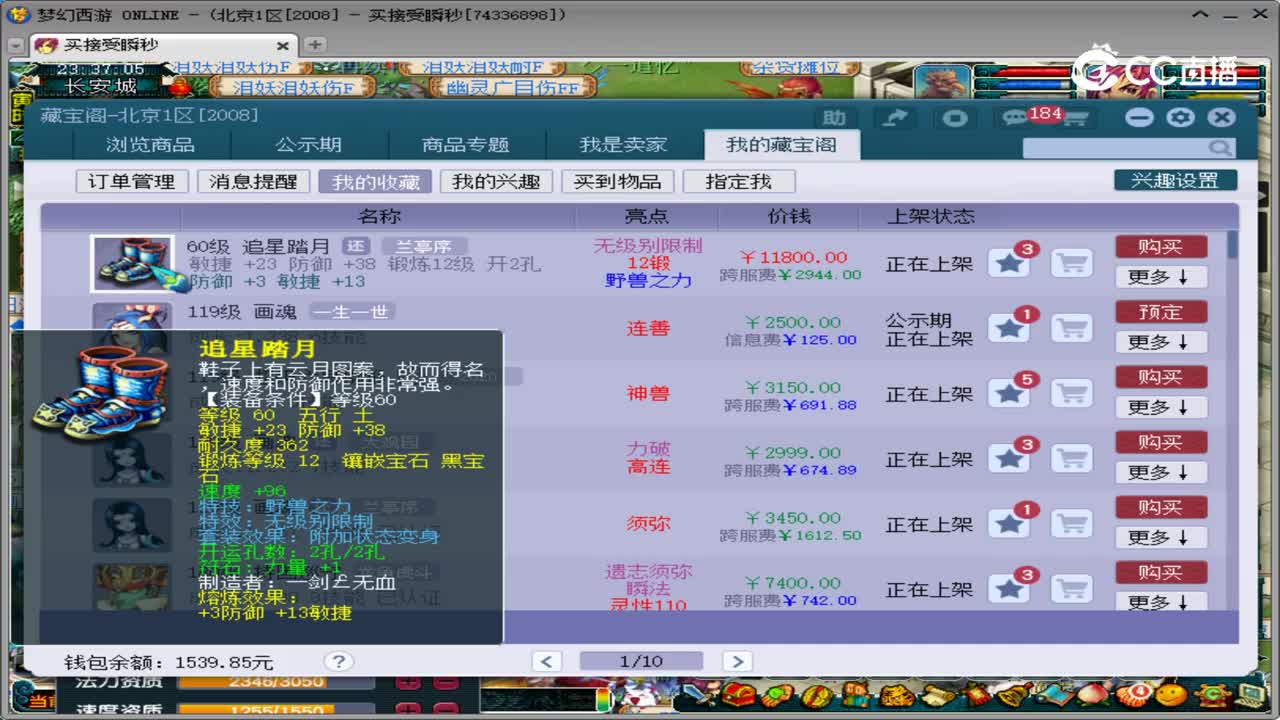Viewport: 1280px width, 720px height.
Task: Click 购买 on the ￥3450.00 须弥 row
Action: click(x=1161, y=507)
